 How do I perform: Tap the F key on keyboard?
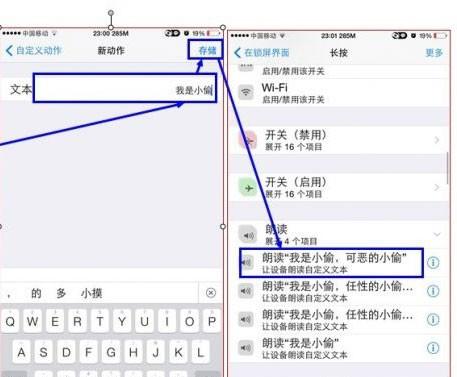click(89, 352)
